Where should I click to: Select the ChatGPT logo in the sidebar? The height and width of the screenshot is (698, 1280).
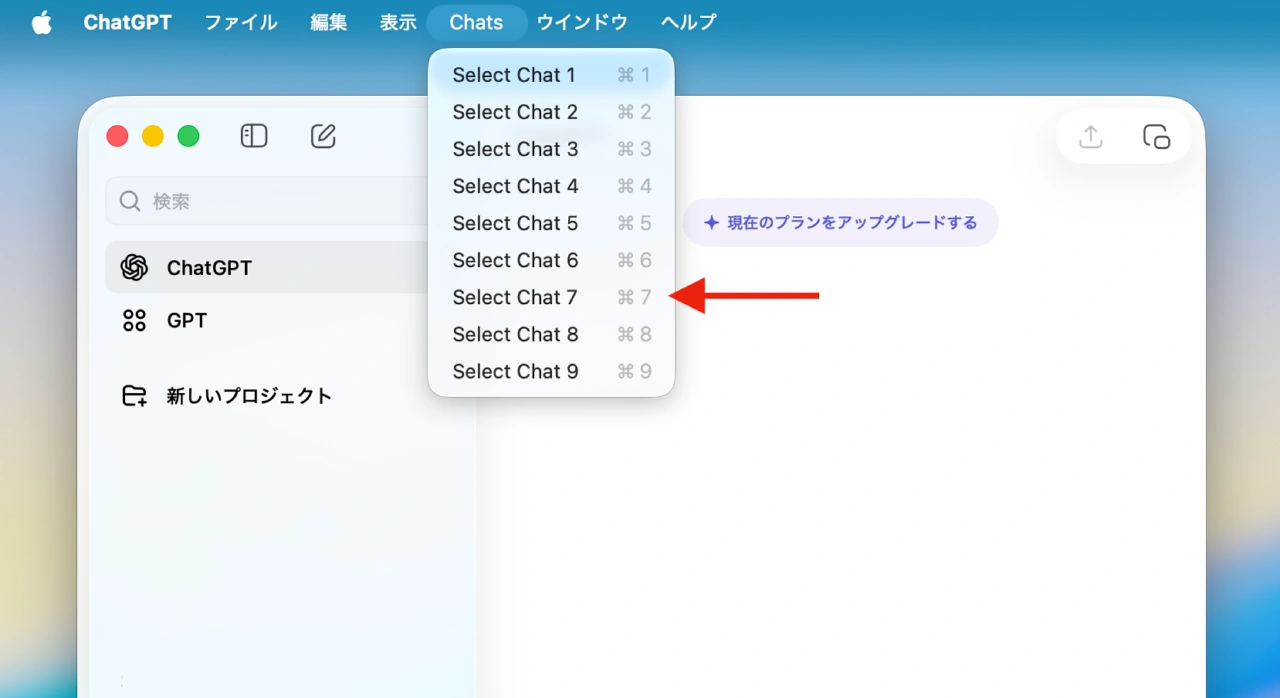coord(134,267)
